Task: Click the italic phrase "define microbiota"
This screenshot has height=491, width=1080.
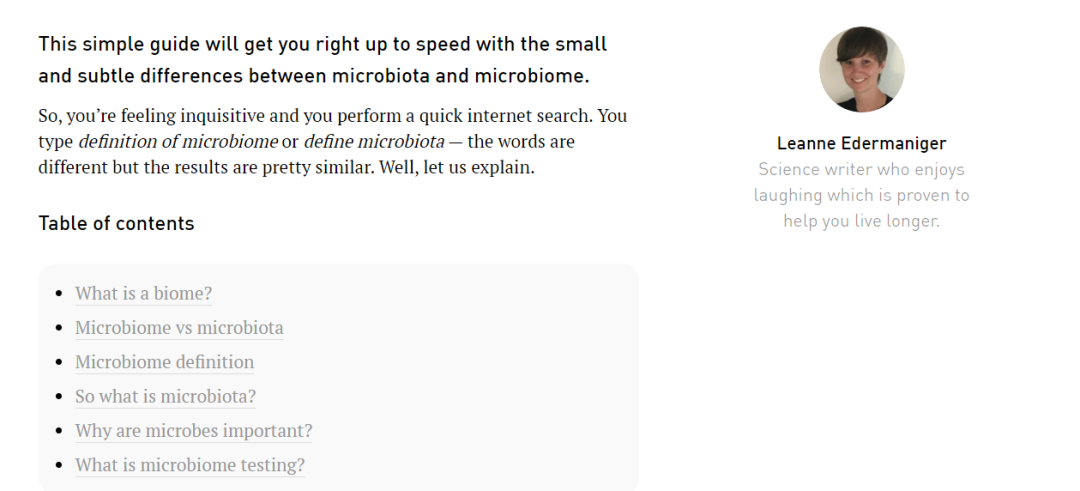Action: [374, 142]
